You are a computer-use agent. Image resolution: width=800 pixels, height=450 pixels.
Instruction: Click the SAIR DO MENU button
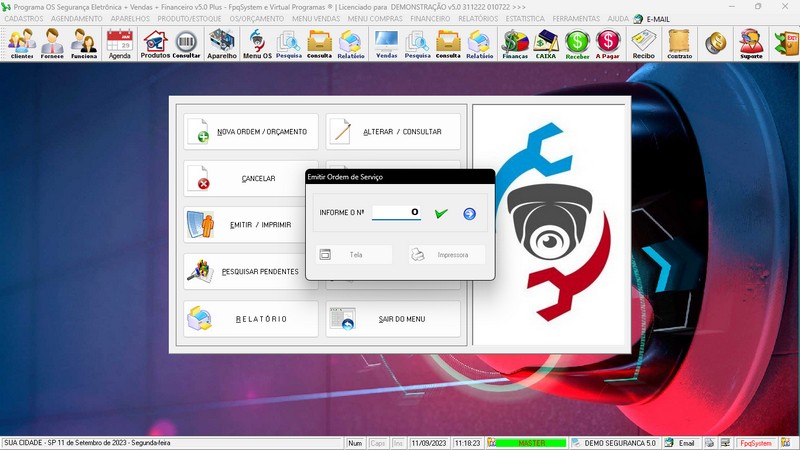(x=393, y=319)
